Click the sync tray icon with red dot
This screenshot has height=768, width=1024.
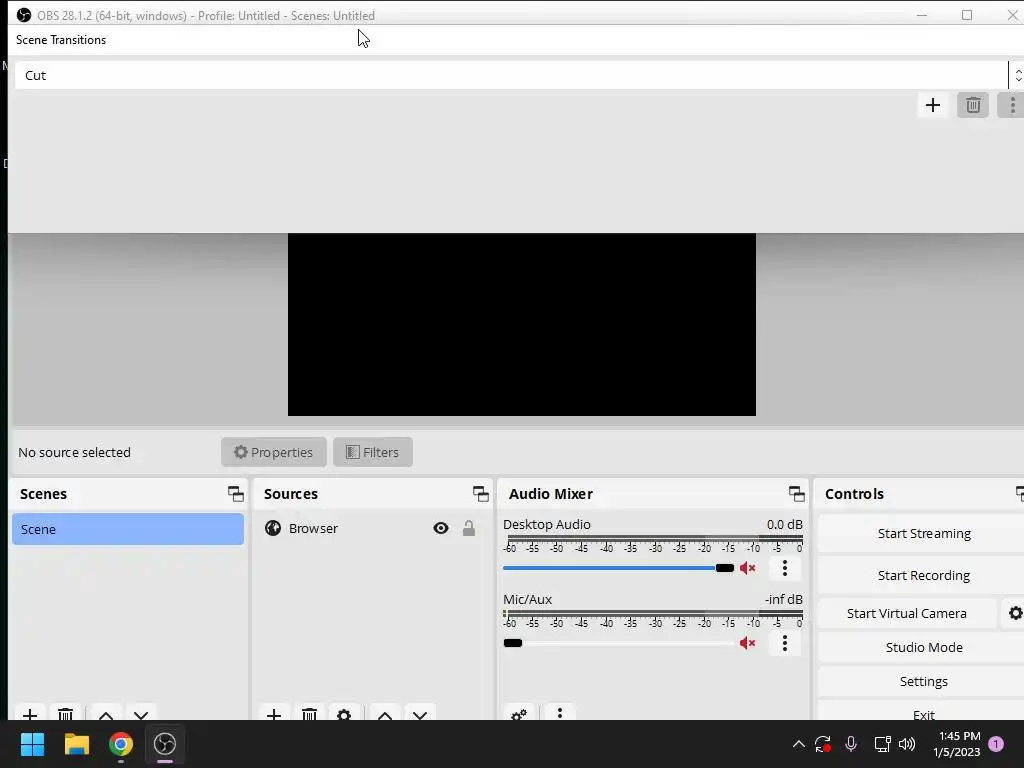coord(822,744)
